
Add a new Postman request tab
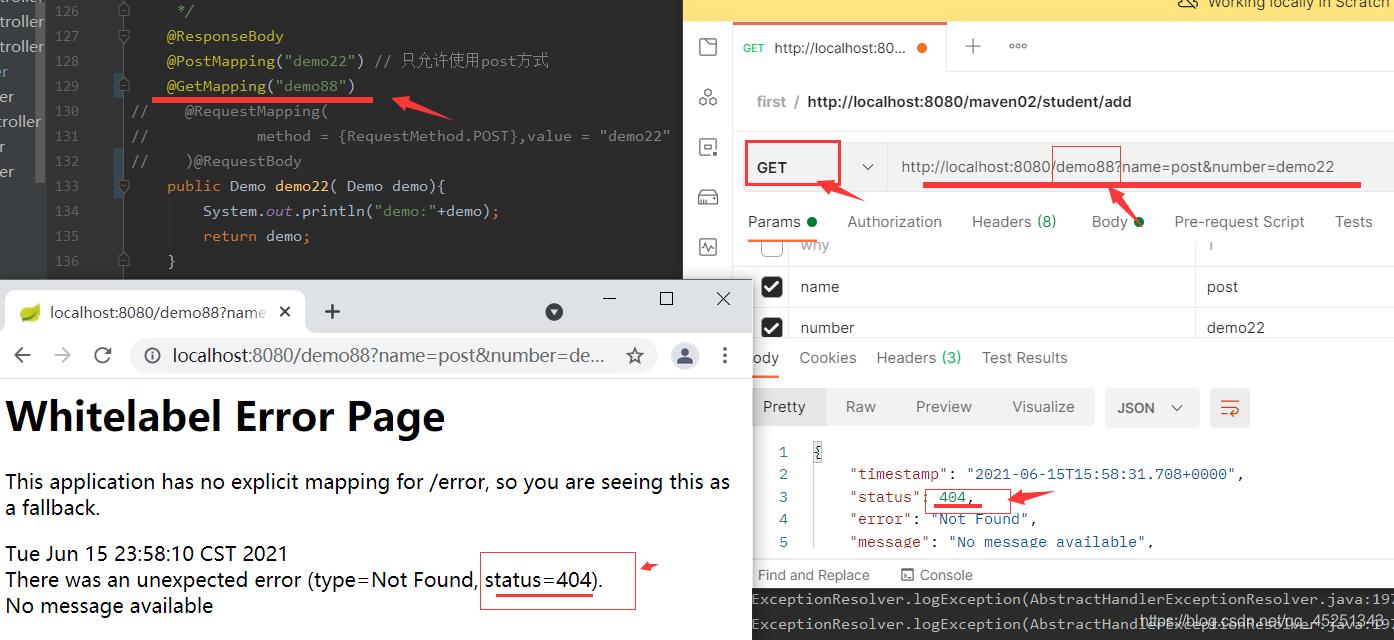972,46
